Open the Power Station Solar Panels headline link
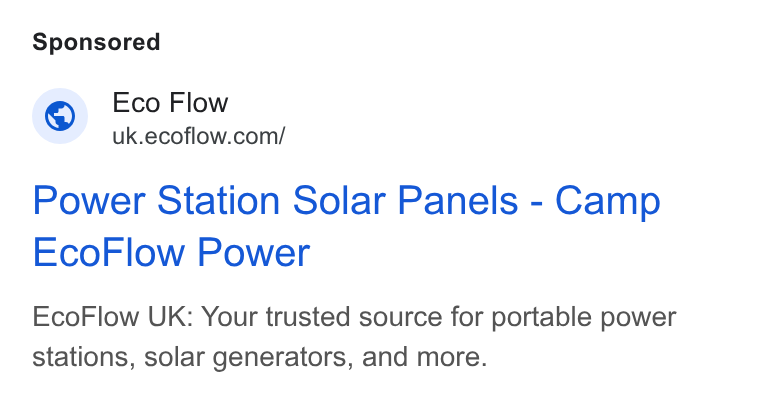 [346, 226]
